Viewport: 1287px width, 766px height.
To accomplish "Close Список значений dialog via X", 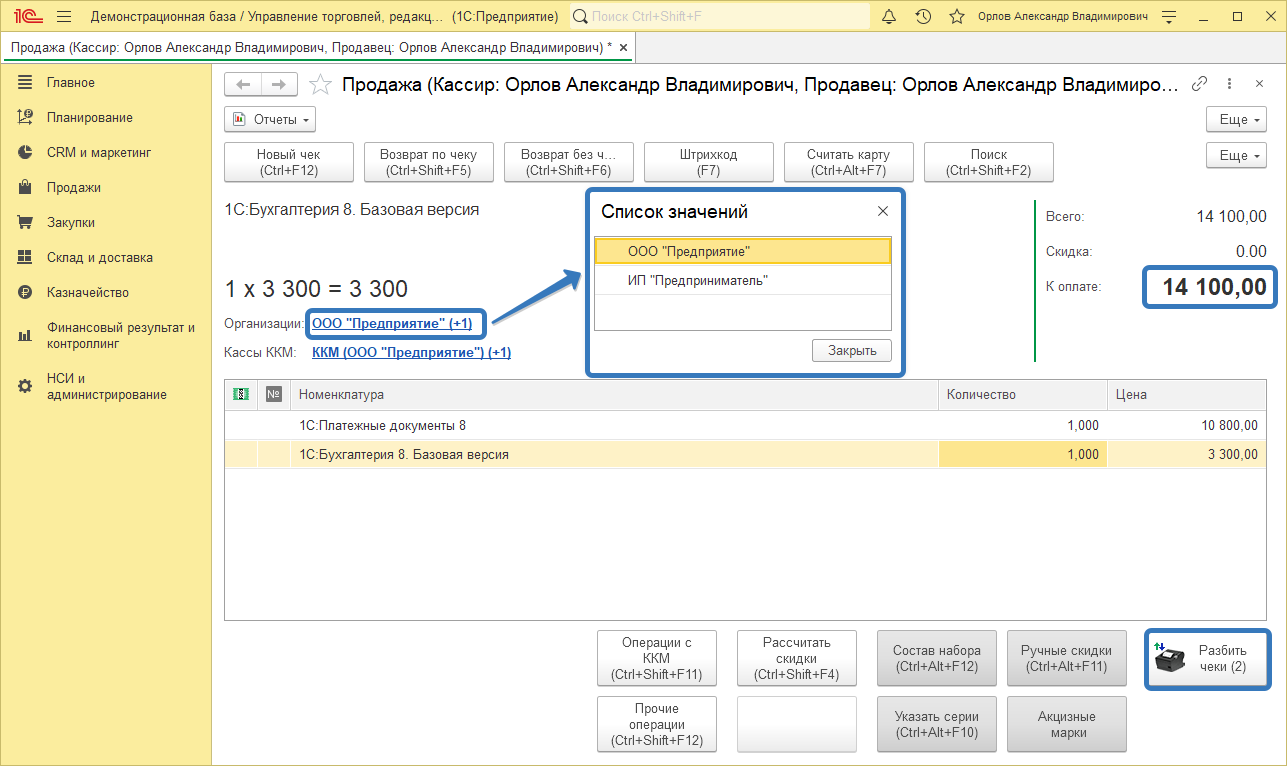I will pos(883,211).
